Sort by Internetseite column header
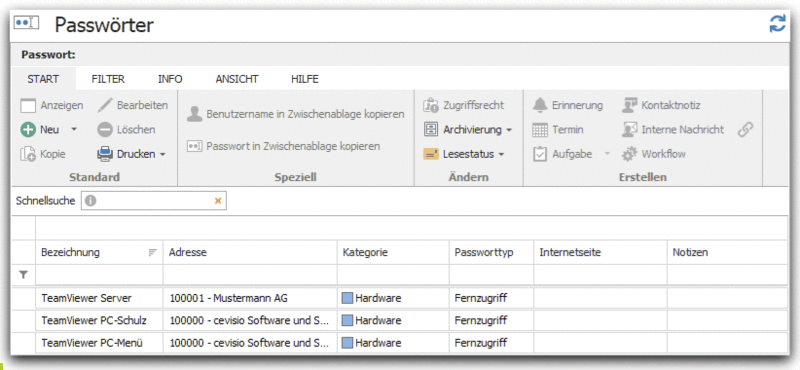Viewport: 800px width, 370px height. tap(600, 253)
